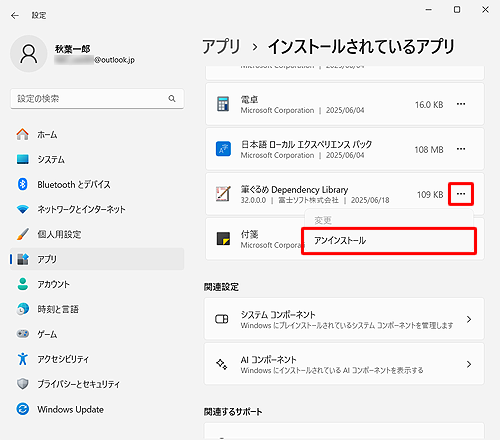Click the 電卓 calculator app icon
The image size is (500, 440).
[223, 104]
